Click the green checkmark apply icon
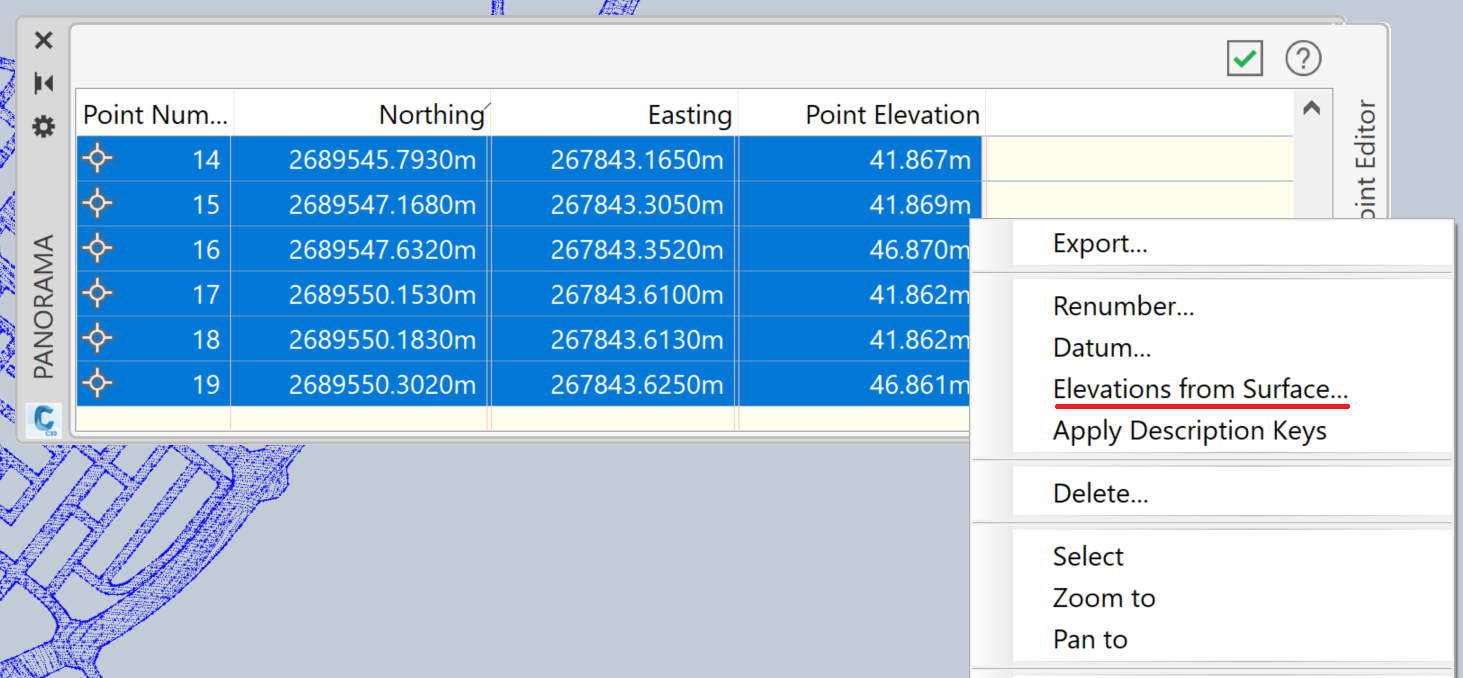This screenshot has height=678, width=1463. pyautogui.click(x=1245, y=58)
